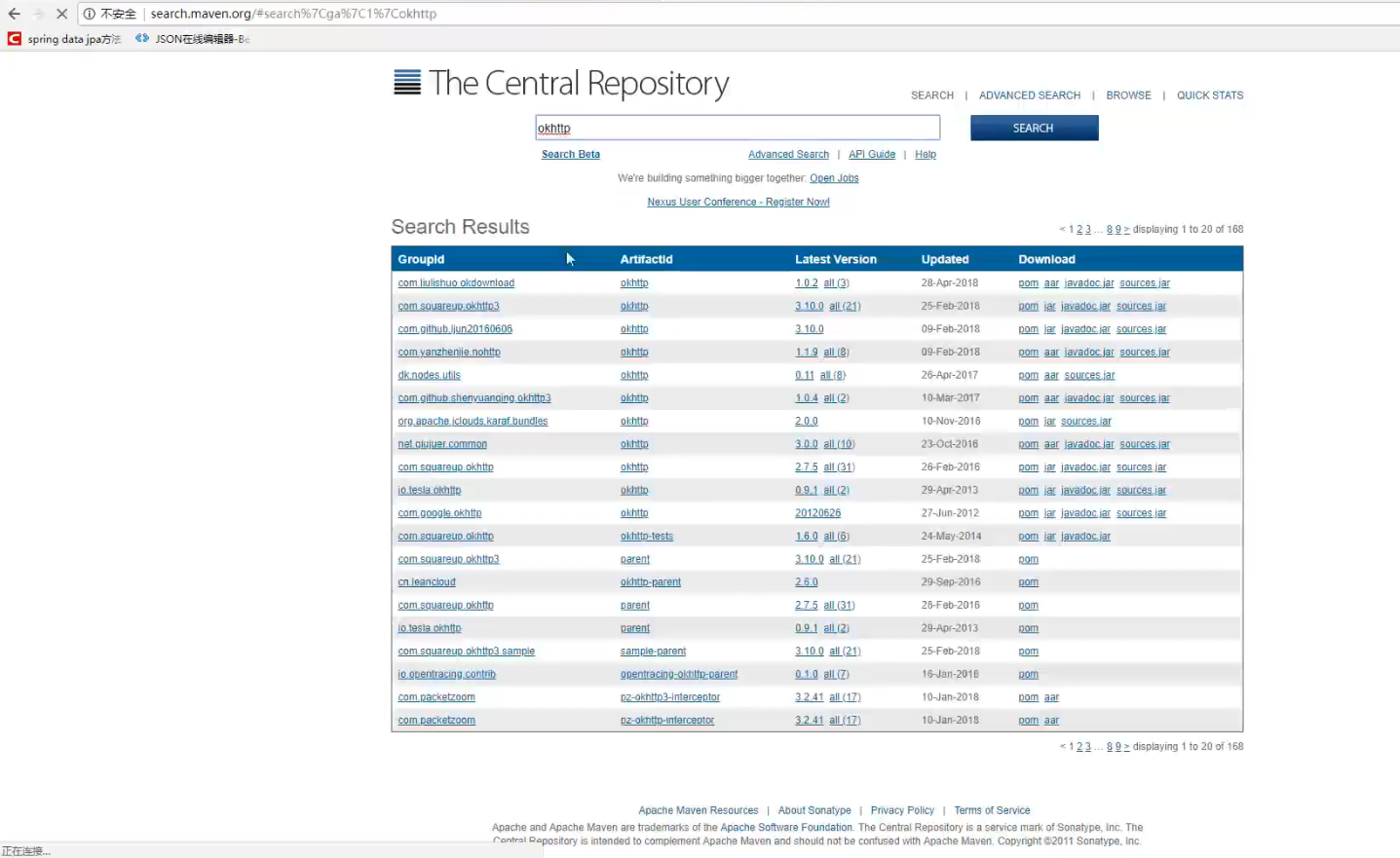Image resolution: width=1400 pixels, height=858 pixels.
Task: Open Terms of Service footer link
Action: click(992, 810)
